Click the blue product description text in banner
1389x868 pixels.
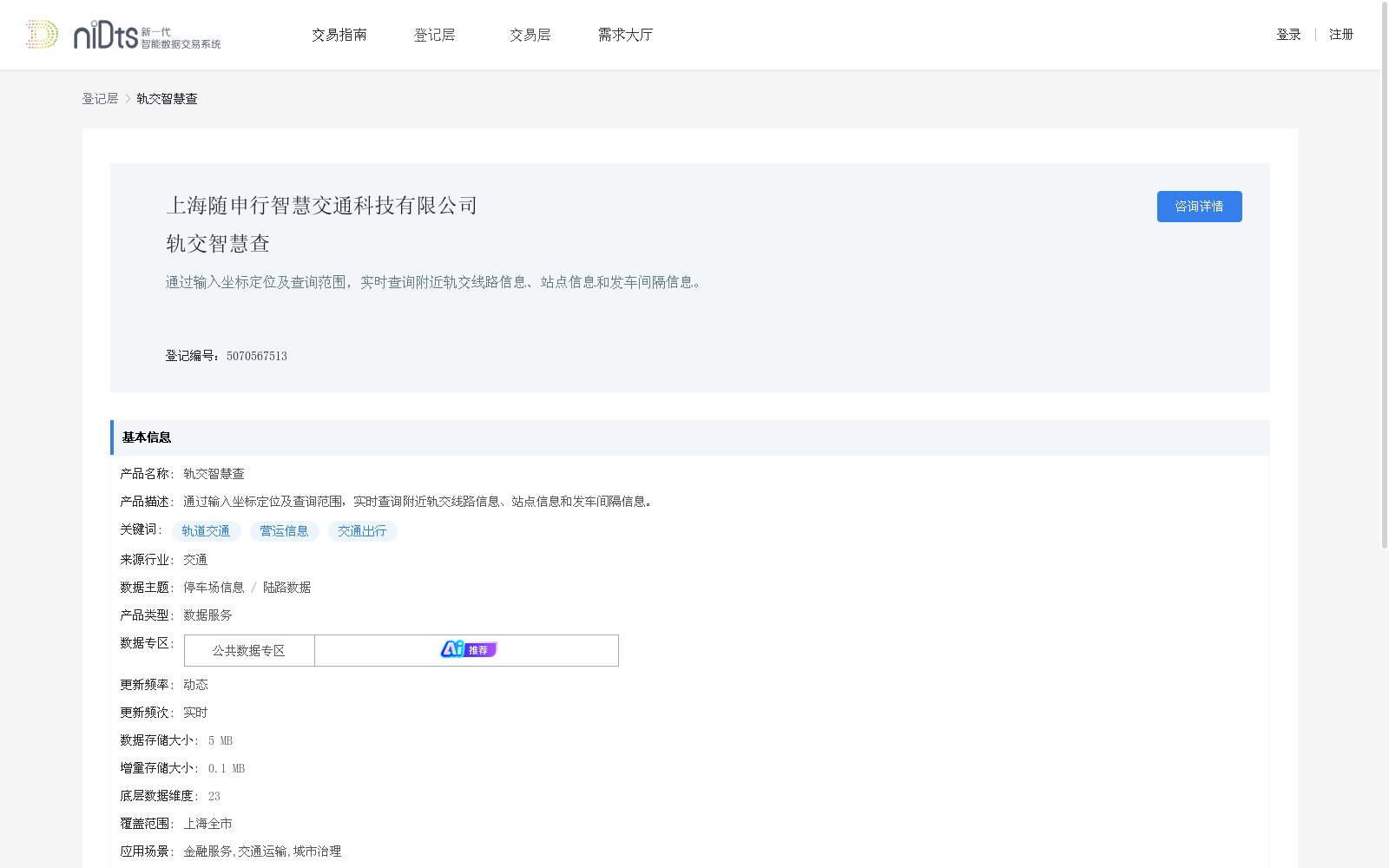pos(433,282)
